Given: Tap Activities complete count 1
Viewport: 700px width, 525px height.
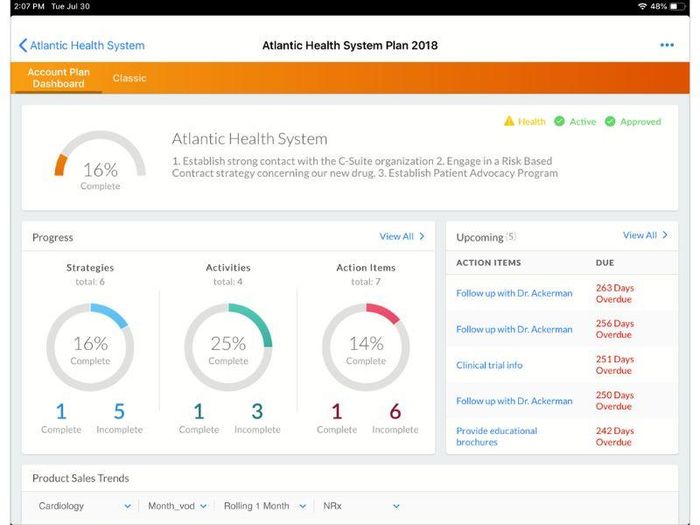Looking at the screenshot, I should 199,412.
